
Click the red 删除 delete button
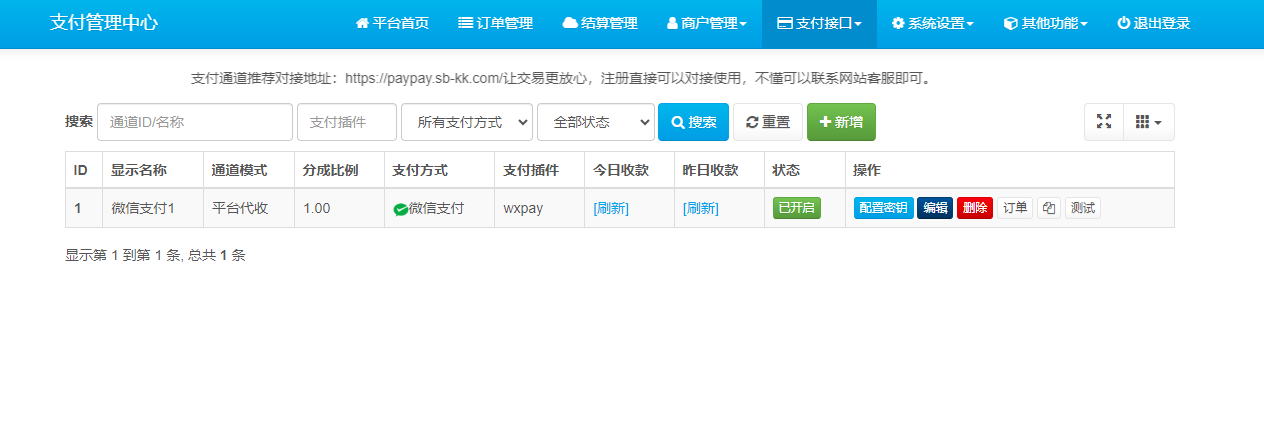[974, 208]
